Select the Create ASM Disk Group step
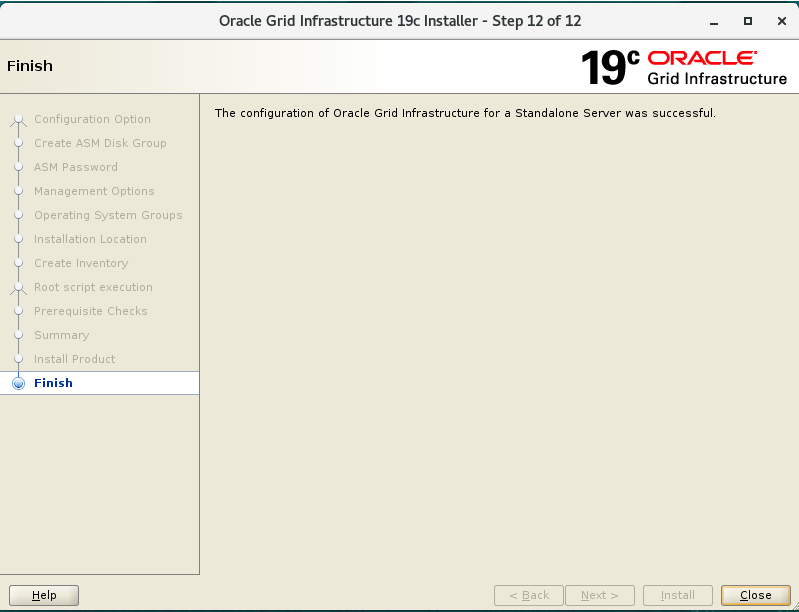The width and height of the screenshot is (799, 612). [x=100, y=143]
